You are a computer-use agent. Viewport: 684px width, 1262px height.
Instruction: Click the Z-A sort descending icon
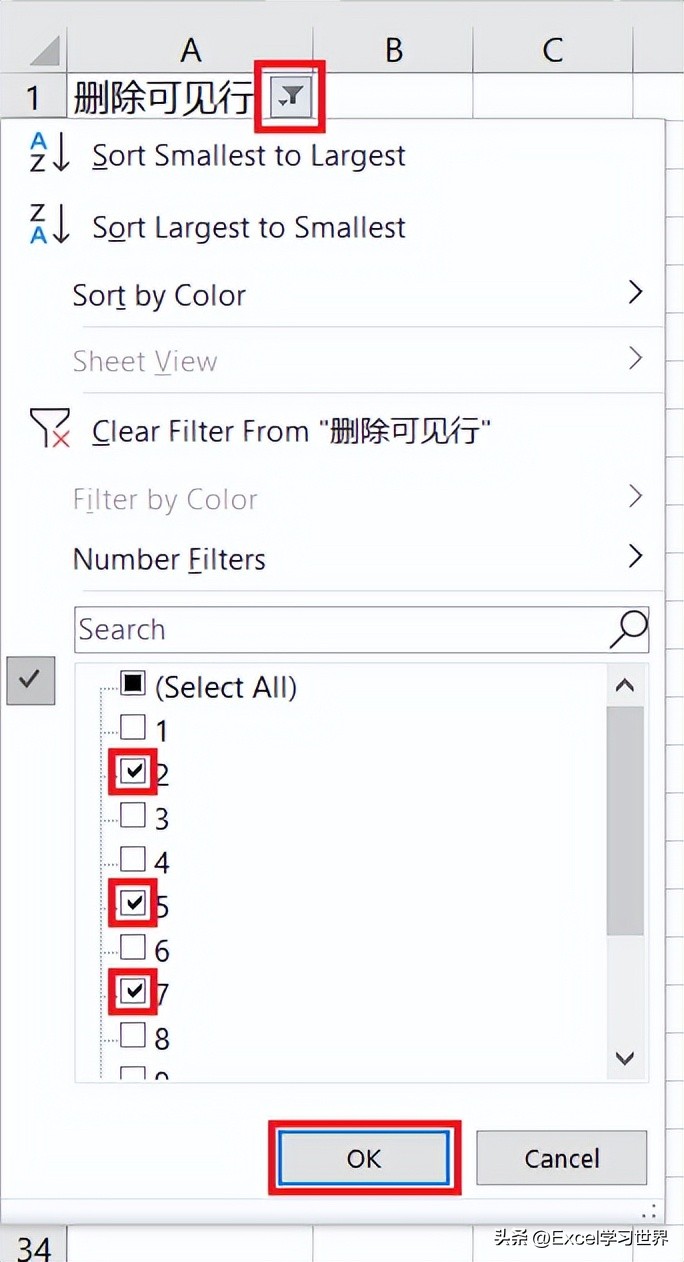coord(49,225)
